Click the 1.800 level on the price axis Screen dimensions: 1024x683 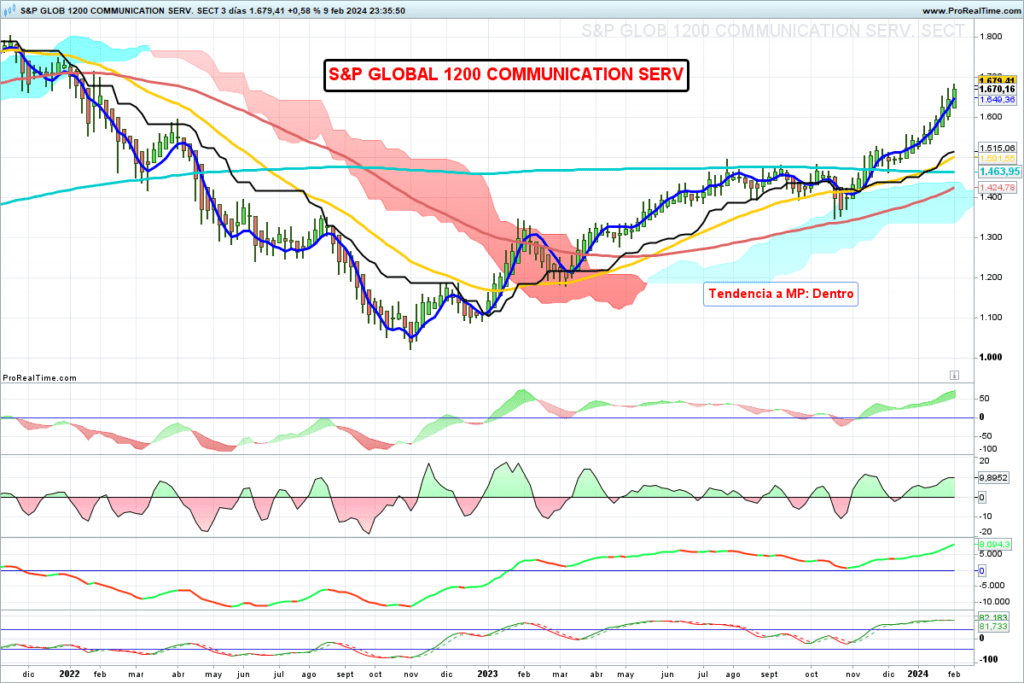click(x=991, y=37)
